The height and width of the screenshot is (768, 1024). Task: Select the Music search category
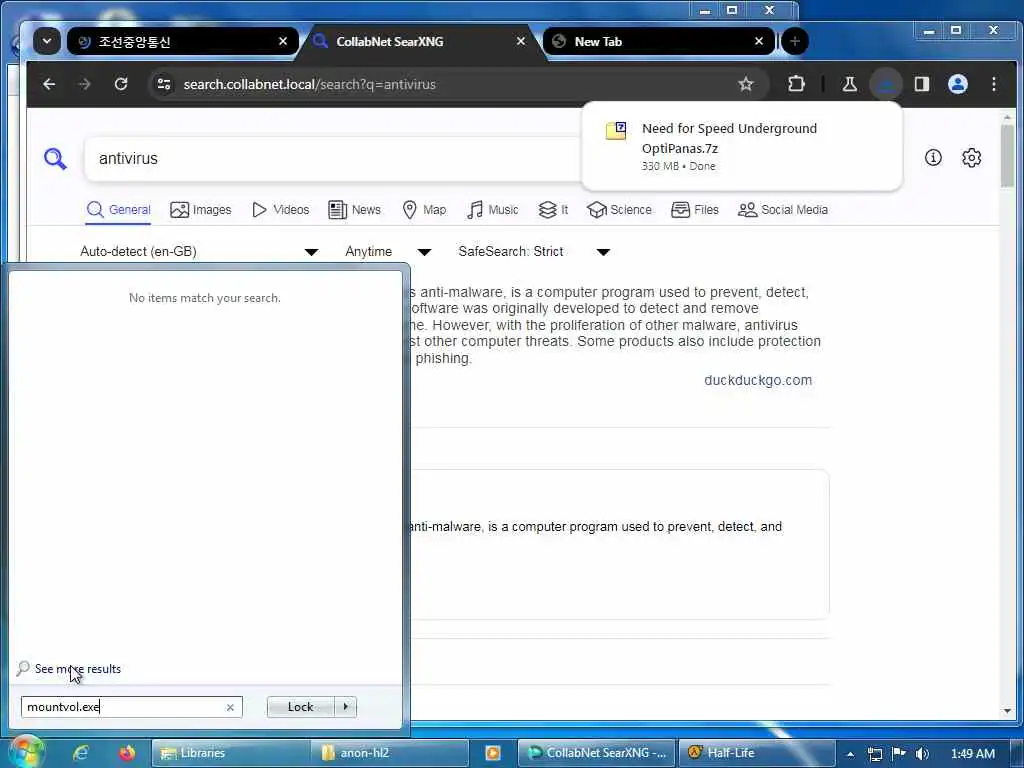coord(492,210)
